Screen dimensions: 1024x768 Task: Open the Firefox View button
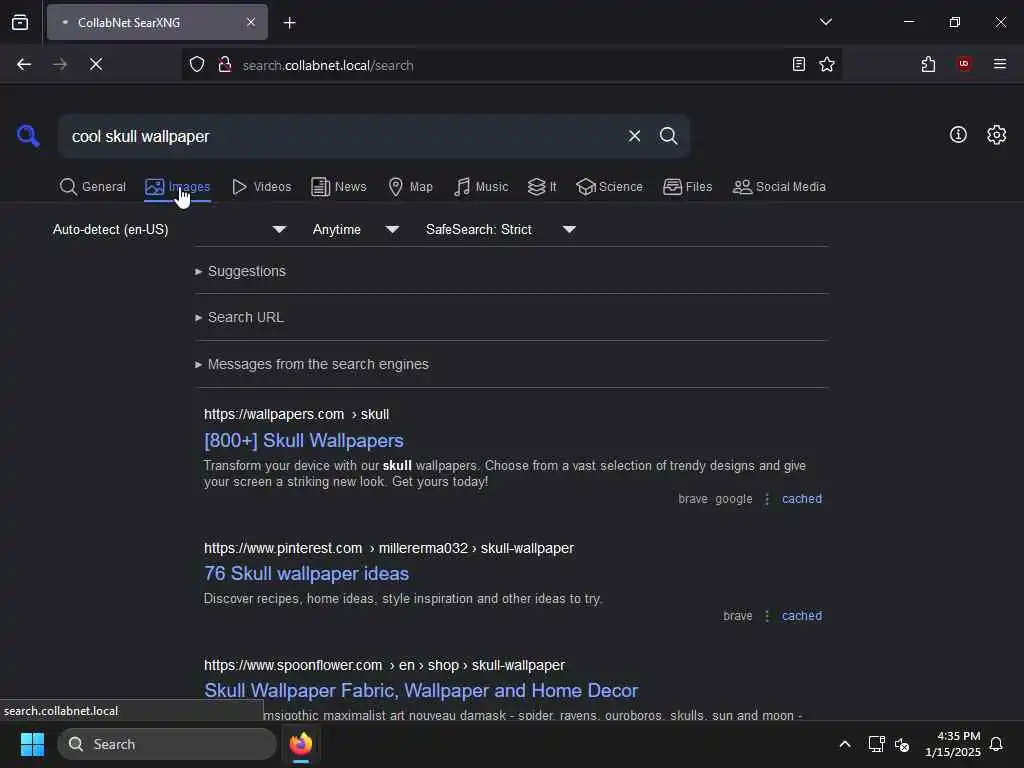pyautogui.click(x=20, y=22)
